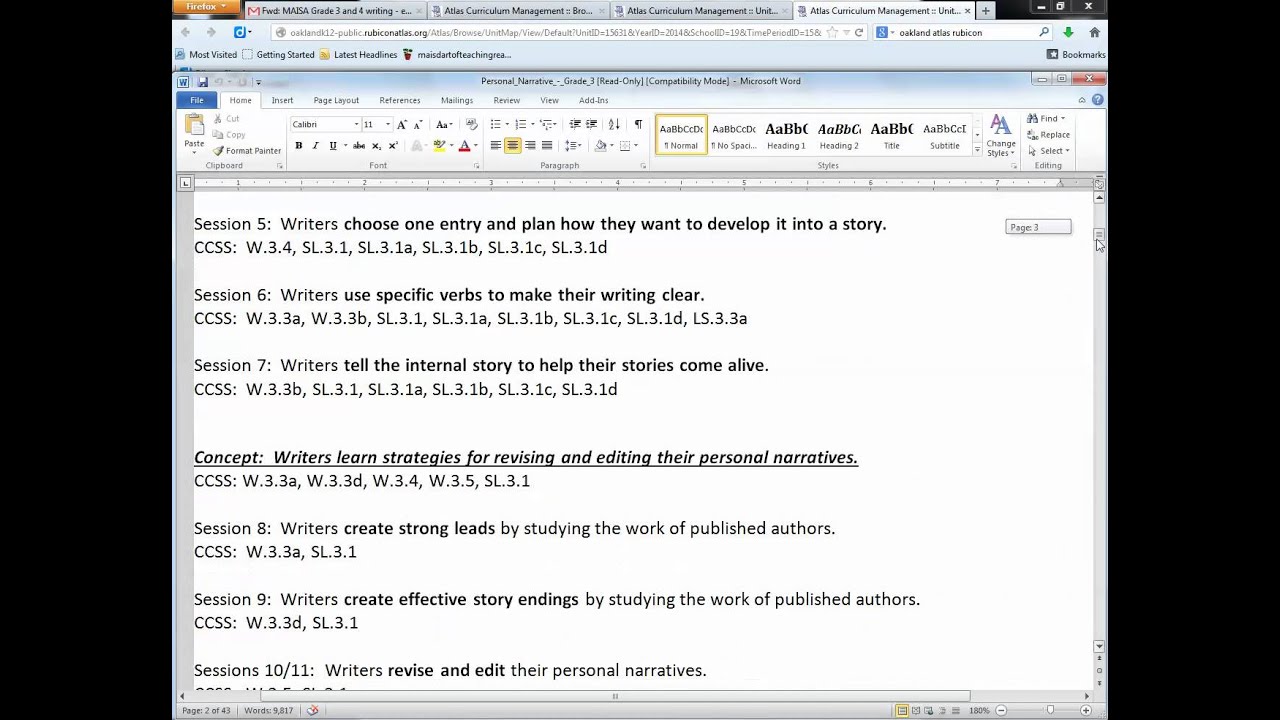Apply superscript formatting
The width and height of the screenshot is (1280, 720).
393,146
